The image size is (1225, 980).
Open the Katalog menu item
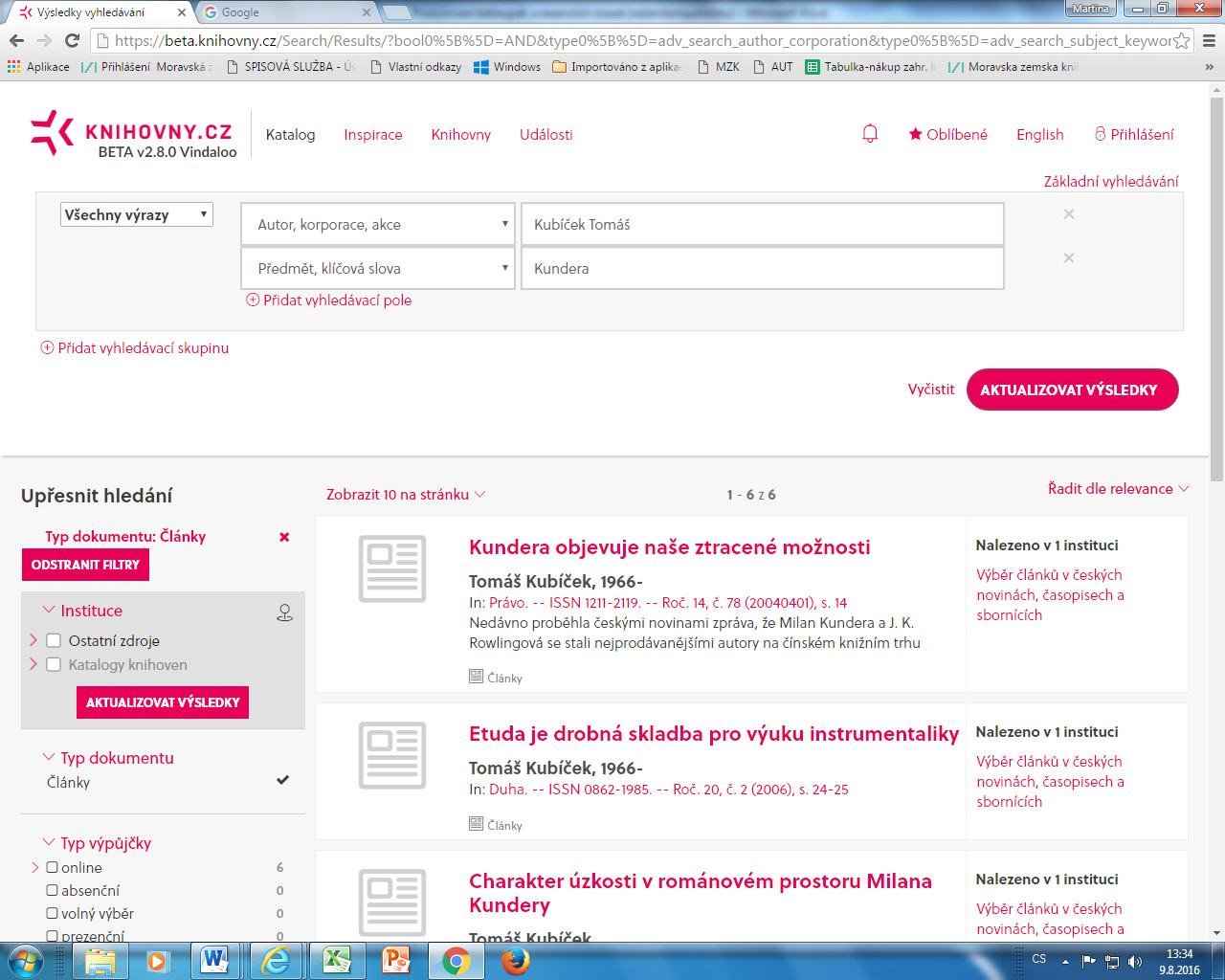coord(290,134)
